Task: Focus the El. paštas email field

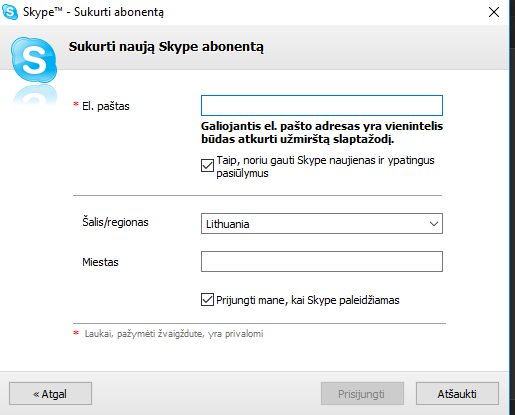Action: pos(322,106)
